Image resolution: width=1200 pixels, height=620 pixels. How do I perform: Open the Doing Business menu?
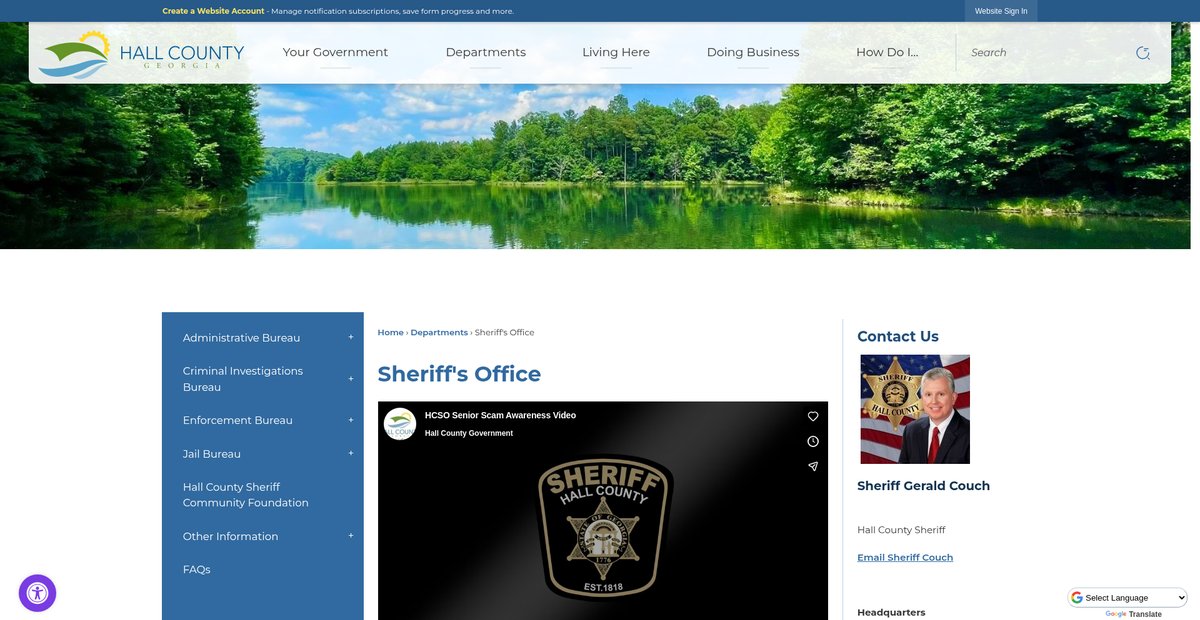(x=753, y=52)
